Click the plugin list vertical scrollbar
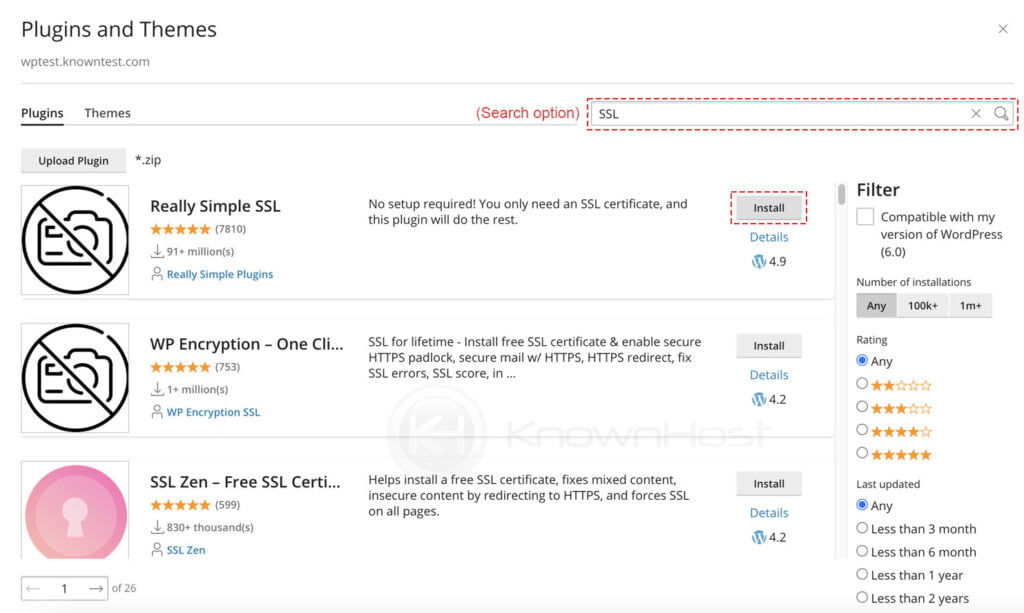1024x613 pixels. [842, 194]
